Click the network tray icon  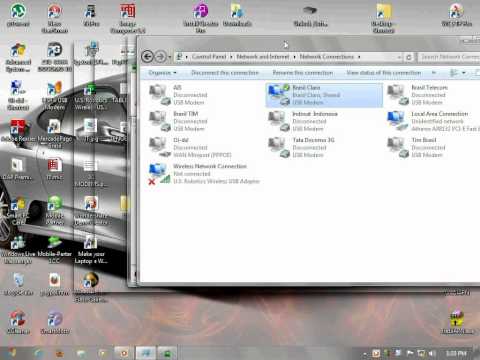click(421, 353)
